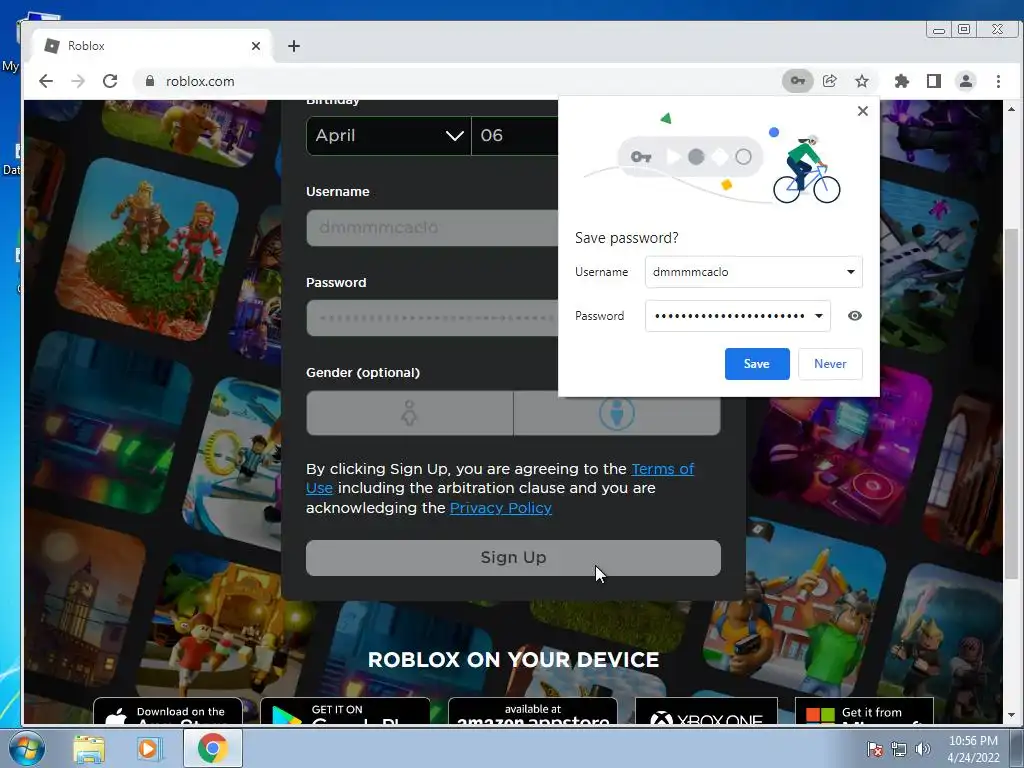This screenshot has height=768, width=1024.
Task: Click the padlock site info icon
Action: pos(150,81)
